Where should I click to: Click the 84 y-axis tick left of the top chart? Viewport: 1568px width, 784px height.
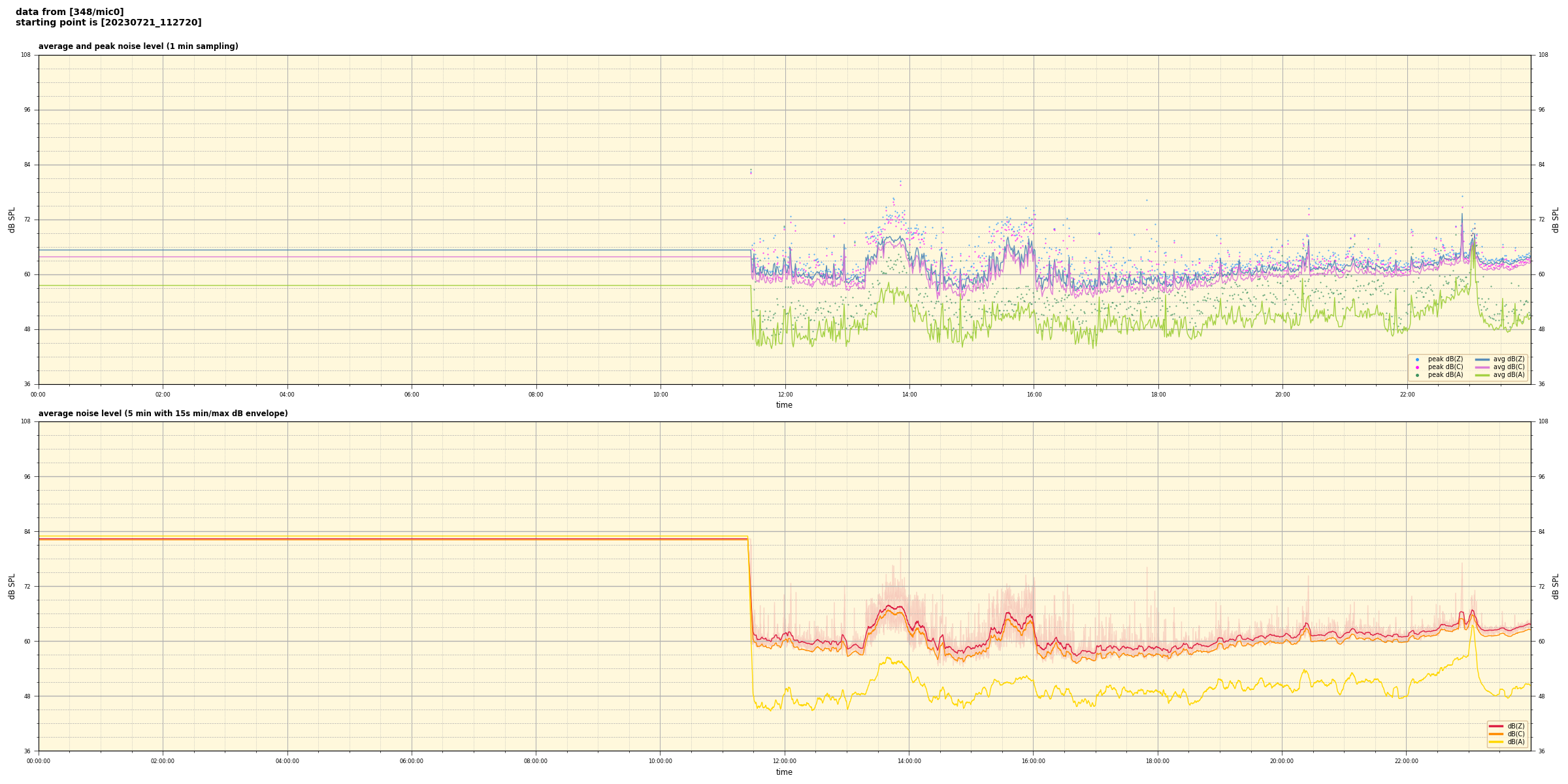click(27, 165)
